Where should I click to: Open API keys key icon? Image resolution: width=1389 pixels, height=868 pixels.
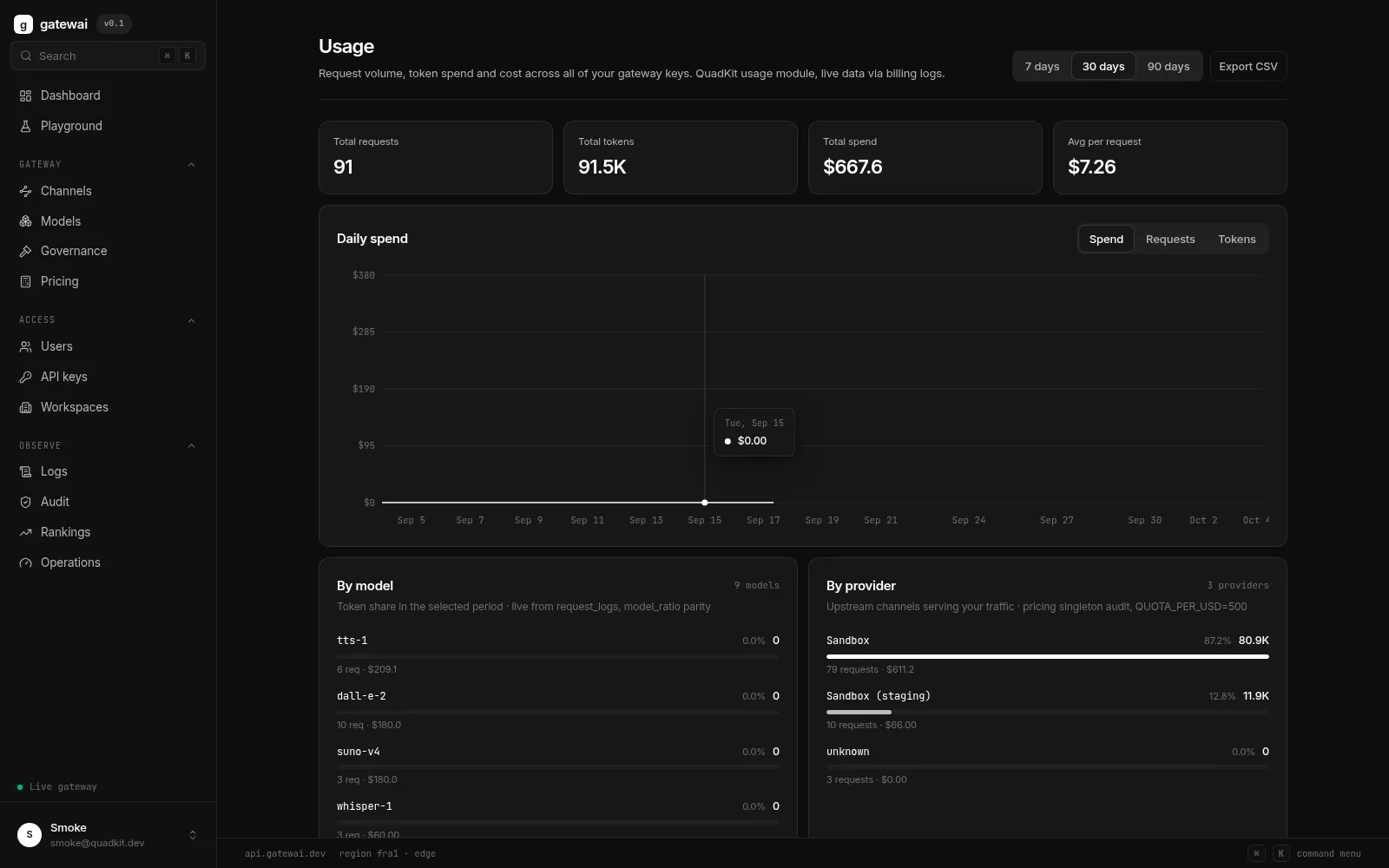coord(25,377)
